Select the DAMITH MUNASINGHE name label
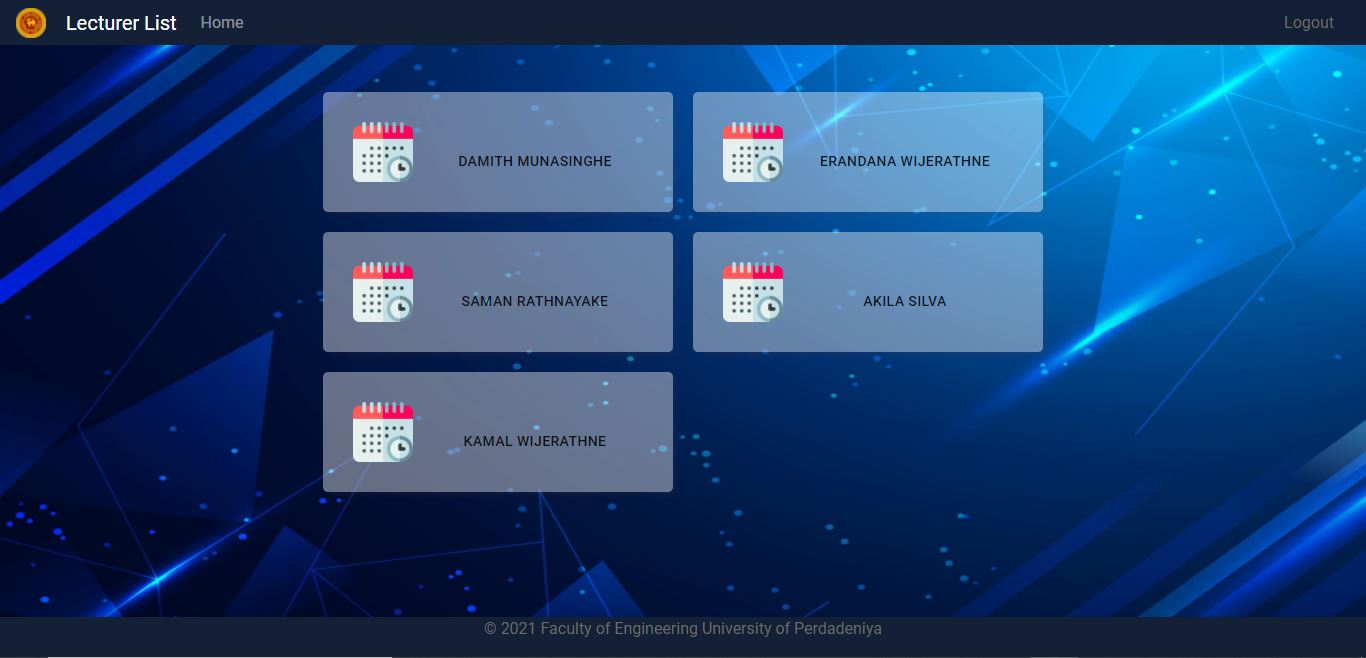This screenshot has width=1366, height=658. 535,161
